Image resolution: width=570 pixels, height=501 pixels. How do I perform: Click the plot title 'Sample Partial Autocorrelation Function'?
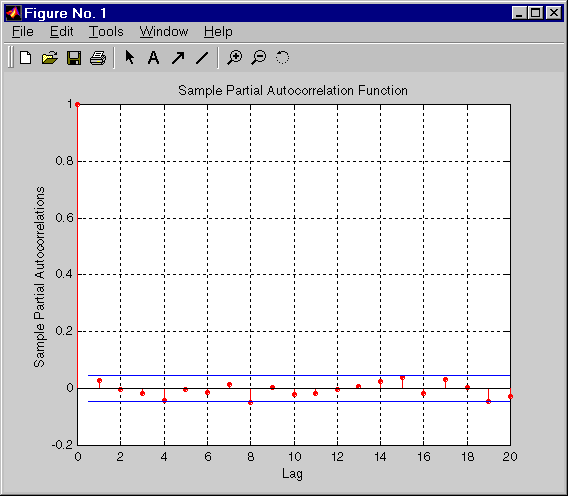[293, 90]
